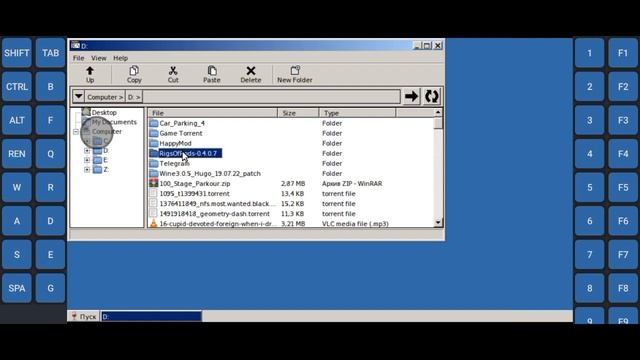Select the Telegram folder
Viewport: 640px width, 360px height.
click(174, 163)
